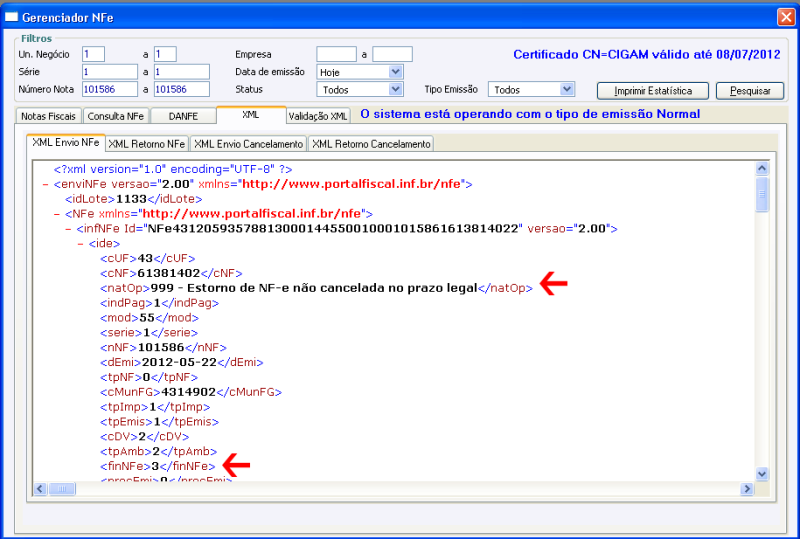Open the Data de emissão dropdown
The height and width of the screenshot is (539, 800).
pyautogui.click(x=395, y=72)
